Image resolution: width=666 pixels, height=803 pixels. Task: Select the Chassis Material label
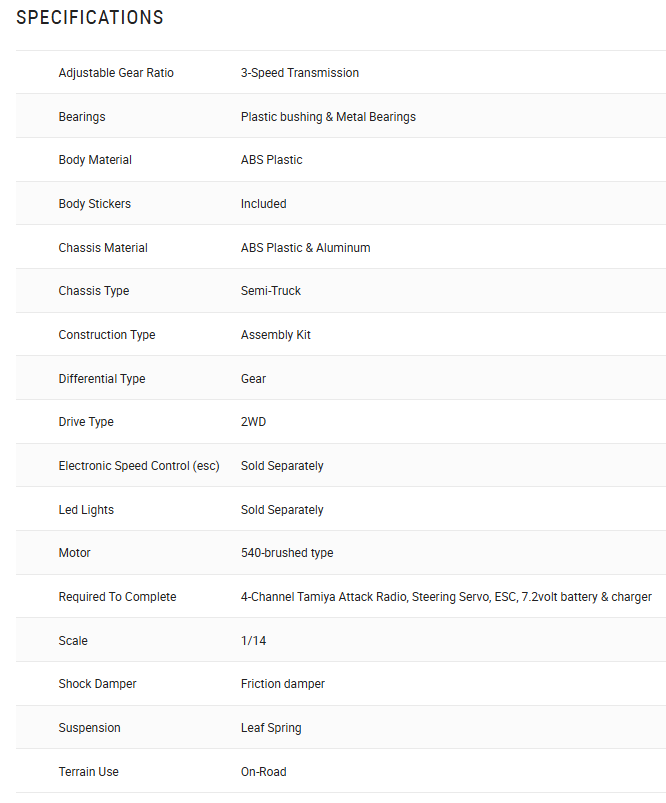103,248
